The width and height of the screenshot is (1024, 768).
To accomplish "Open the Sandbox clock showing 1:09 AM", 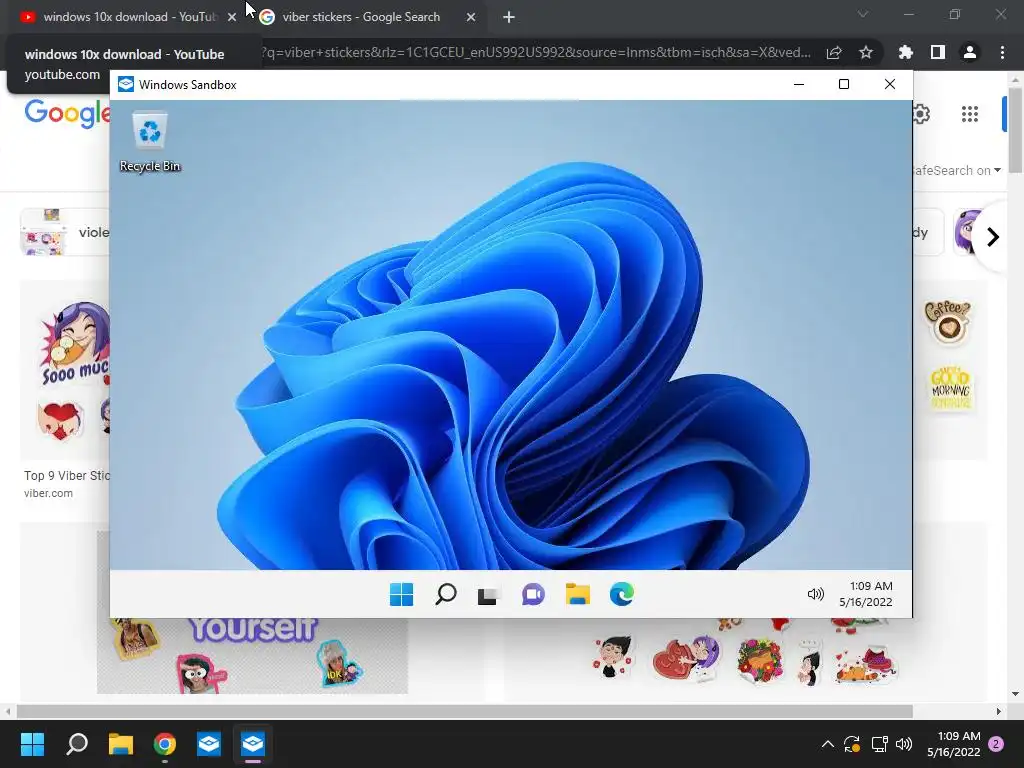I will tap(866, 594).
